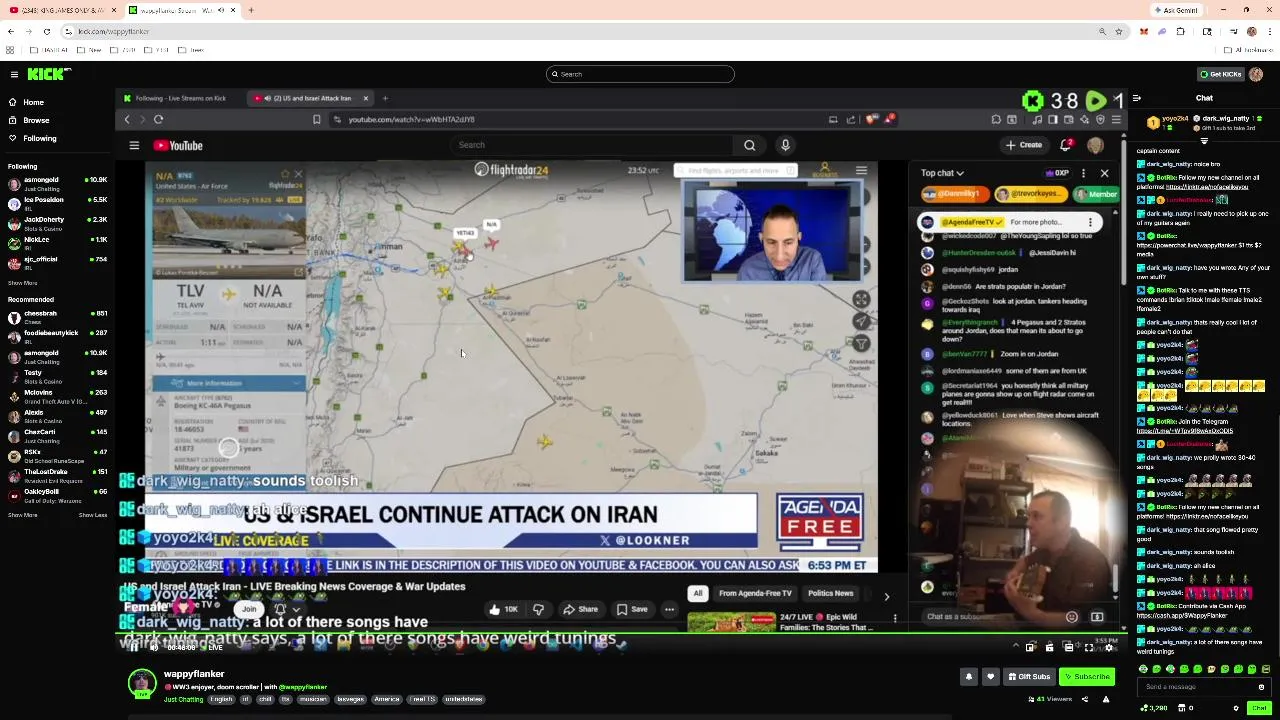Toggle flightradar24 map fullscreen icon
This screenshot has height=720, width=1280.
point(861,299)
